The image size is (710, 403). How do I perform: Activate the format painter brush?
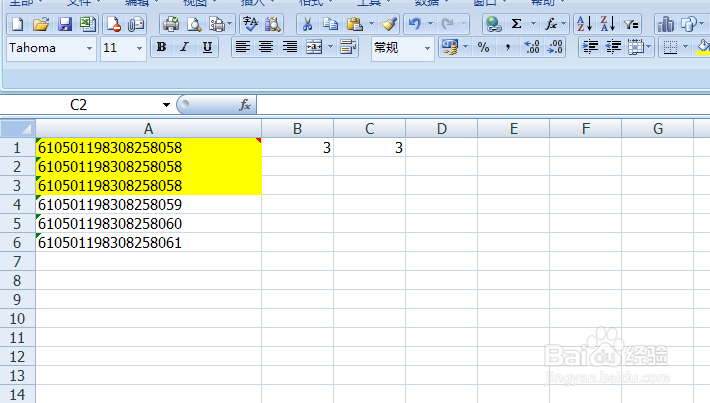point(389,24)
